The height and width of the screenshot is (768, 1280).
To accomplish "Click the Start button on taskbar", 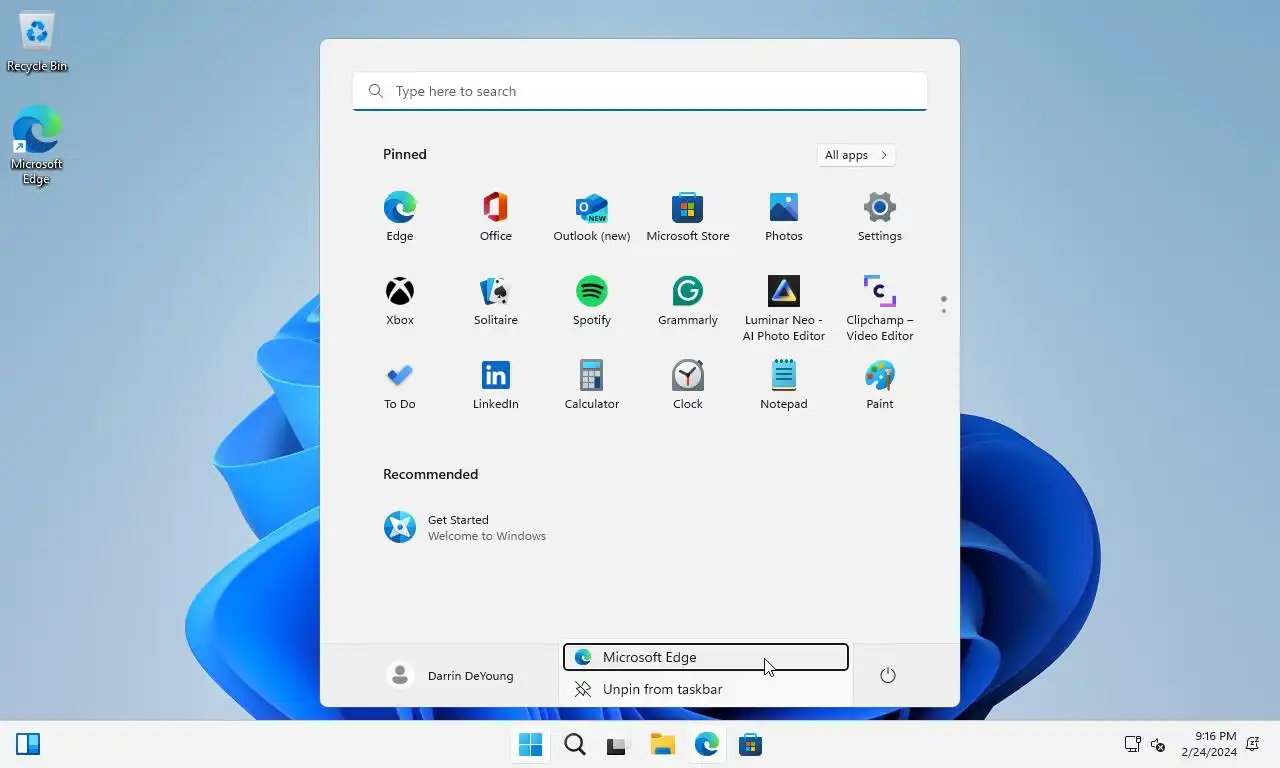I will (x=531, y=745).
